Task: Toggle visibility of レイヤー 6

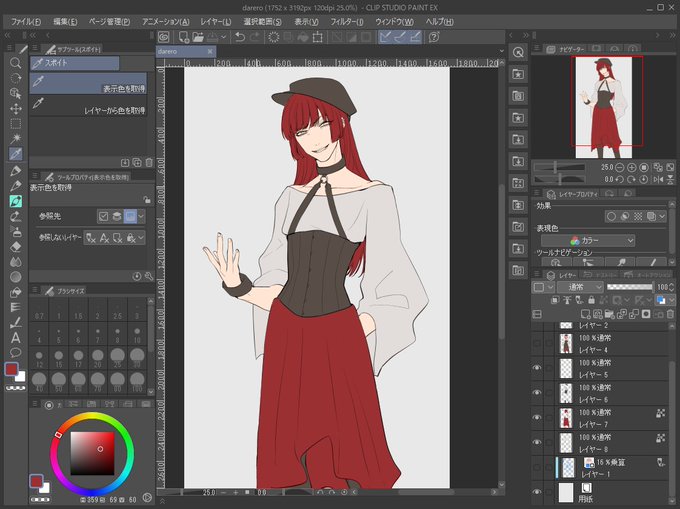Action: 537,393
